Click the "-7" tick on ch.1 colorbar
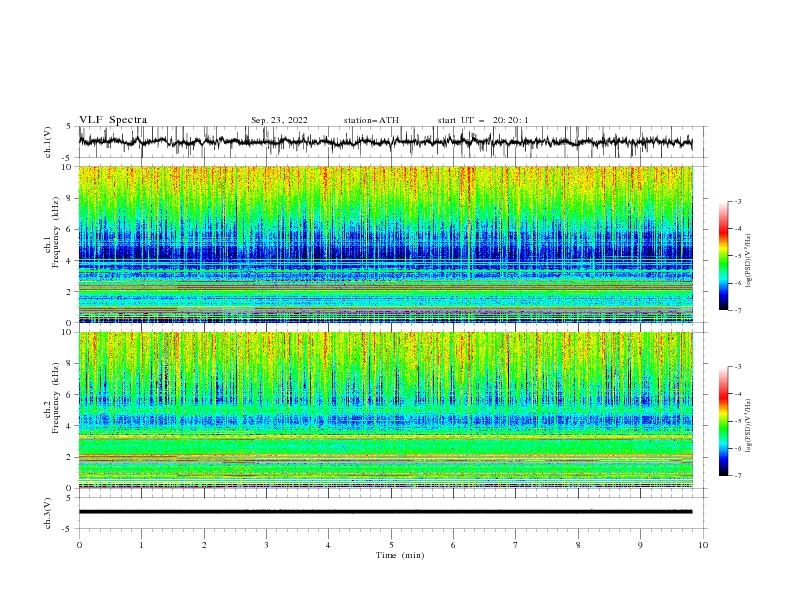The width and height of the screenshot is (792, 612). tap(737, 310)
